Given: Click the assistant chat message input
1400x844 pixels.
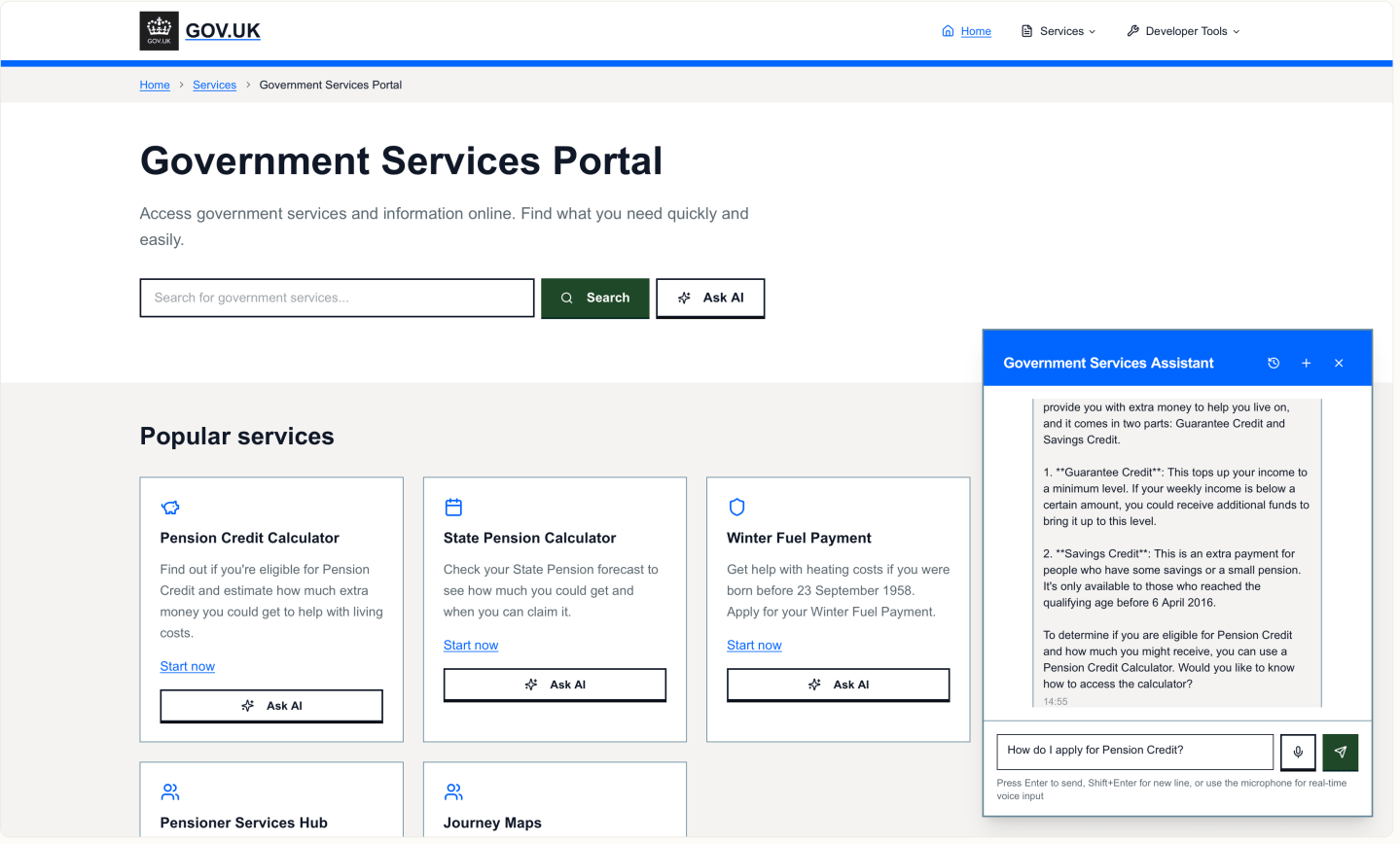Looking at the screenshot, I should tap(1134, 751).
